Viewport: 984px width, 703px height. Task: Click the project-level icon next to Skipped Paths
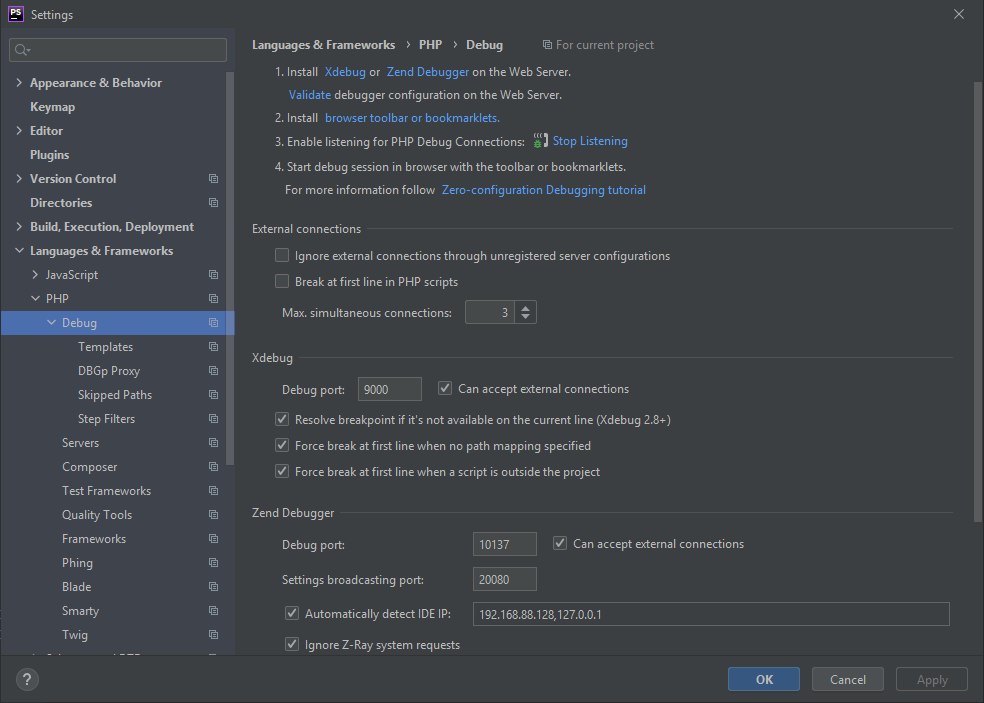(213, 395)
